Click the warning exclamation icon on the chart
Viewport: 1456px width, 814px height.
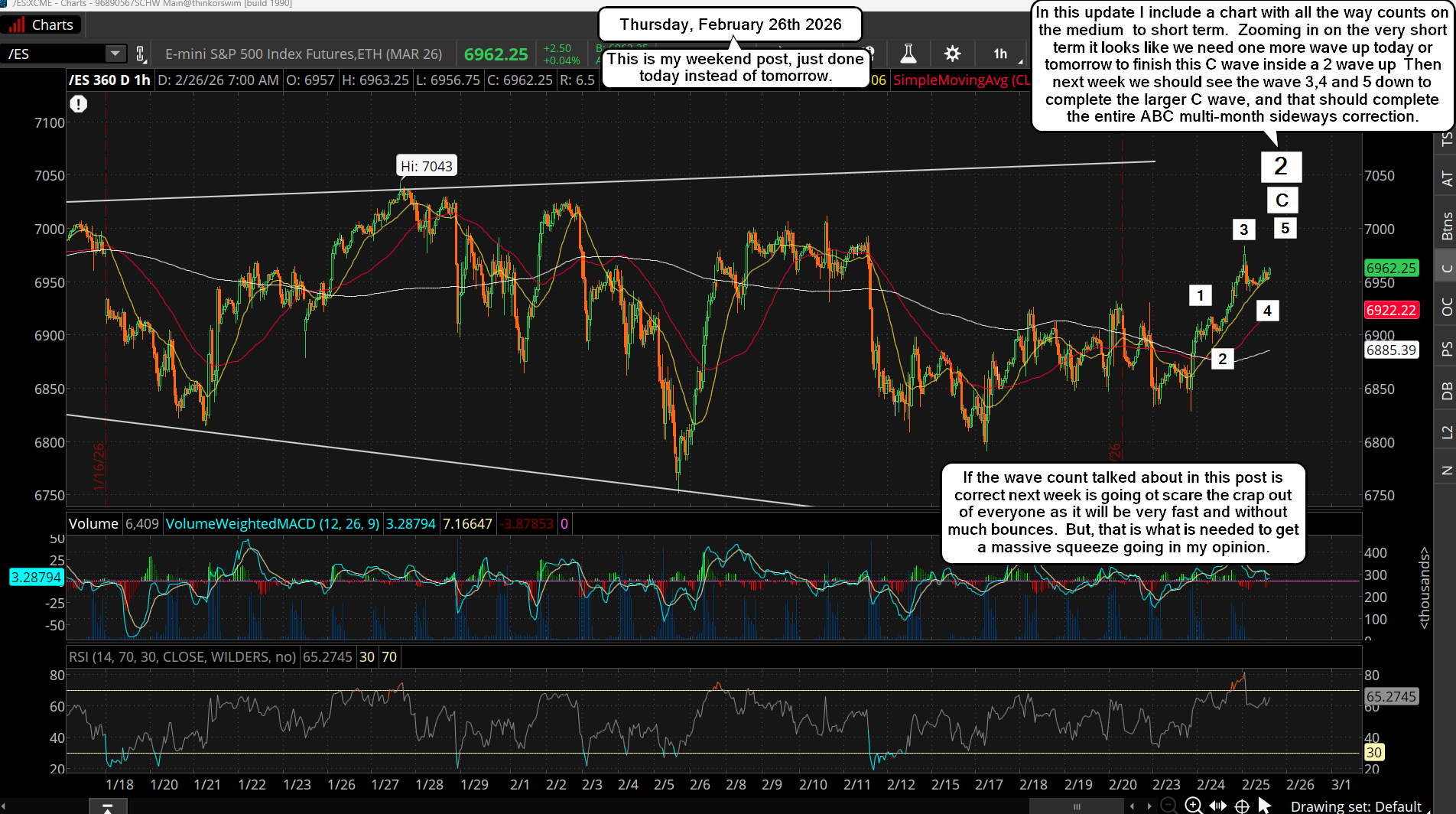79,104
